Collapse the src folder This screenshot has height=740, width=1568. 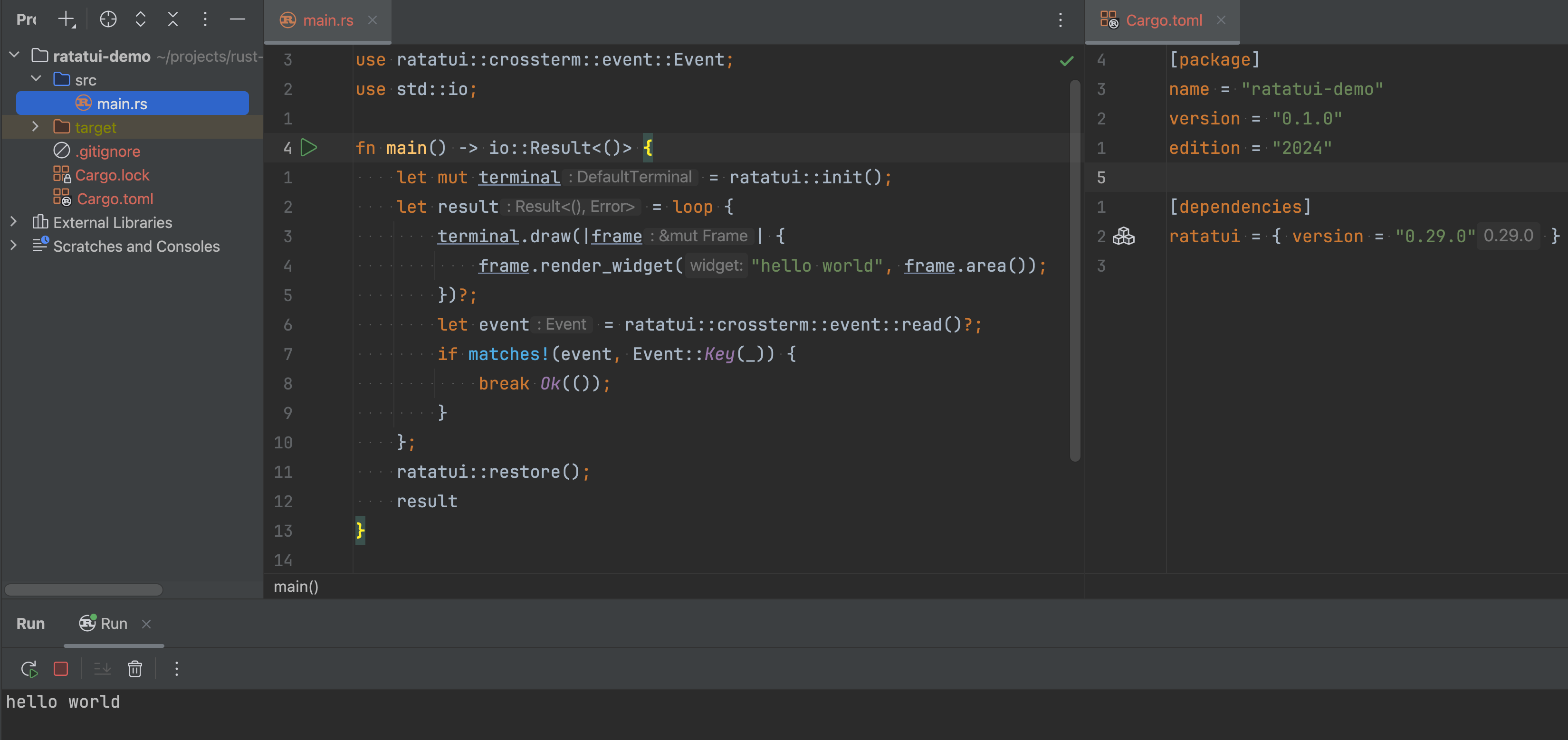coord(35,79)
